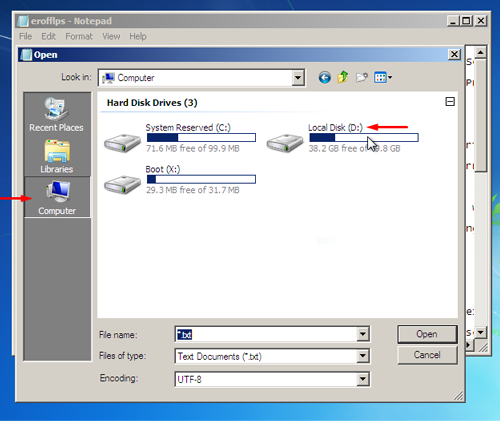Screen dimensions: 500x421
Task: Collapse the Hard Disk Drives group
Action: coord(450,102)
